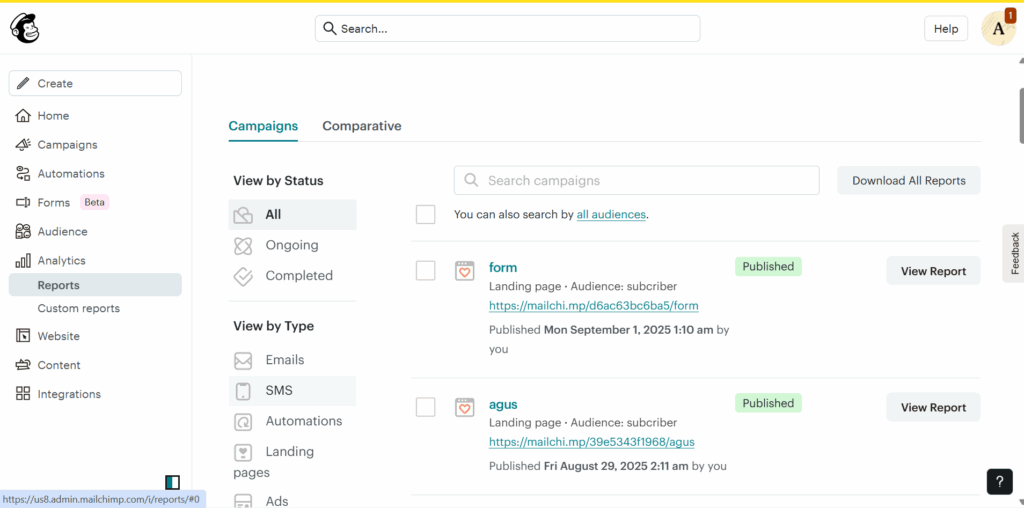The height and width of the screenshot is (508, 1024).
Task: Open the account avatar menu
Action: point(997,29)
